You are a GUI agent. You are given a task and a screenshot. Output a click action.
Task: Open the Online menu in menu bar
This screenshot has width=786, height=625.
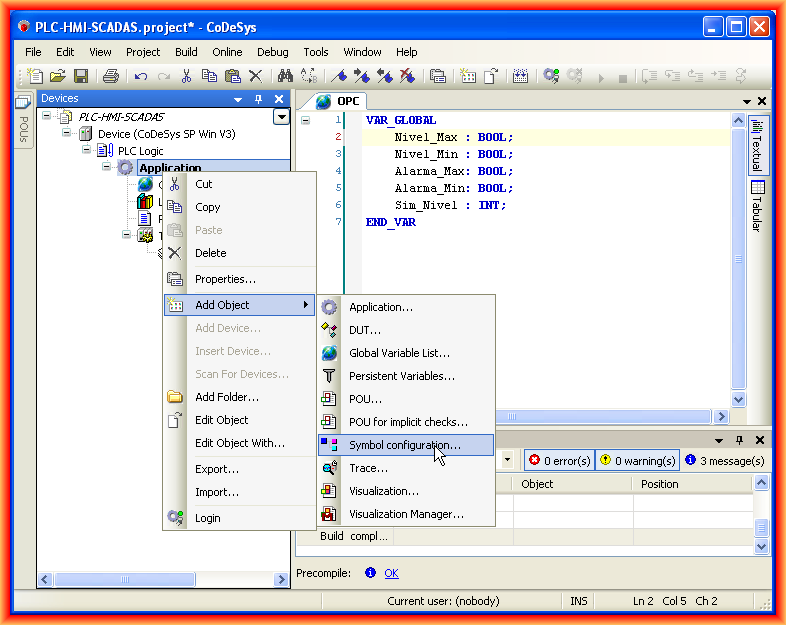point(227,52)
